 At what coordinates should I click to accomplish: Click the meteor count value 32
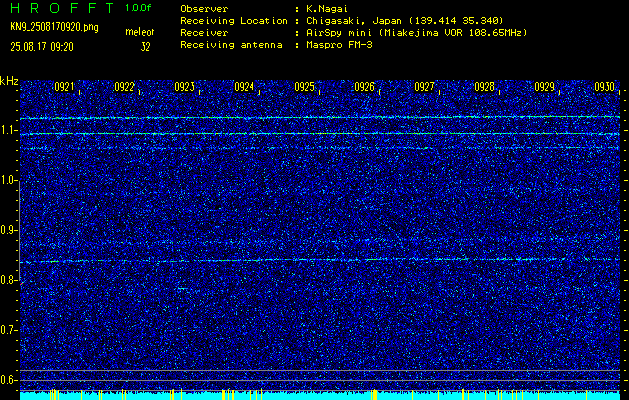(x=145, y=47)
